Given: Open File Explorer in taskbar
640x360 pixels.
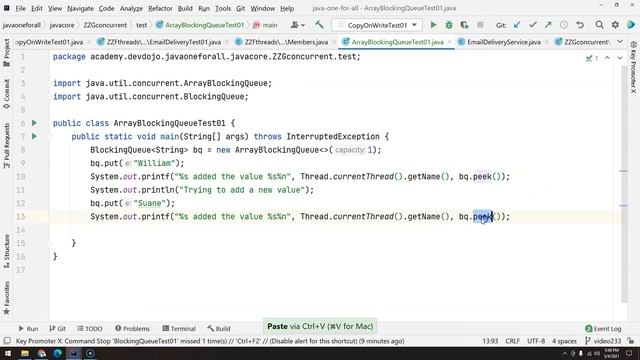Looking at the screenshot, I should coord(25,353).
